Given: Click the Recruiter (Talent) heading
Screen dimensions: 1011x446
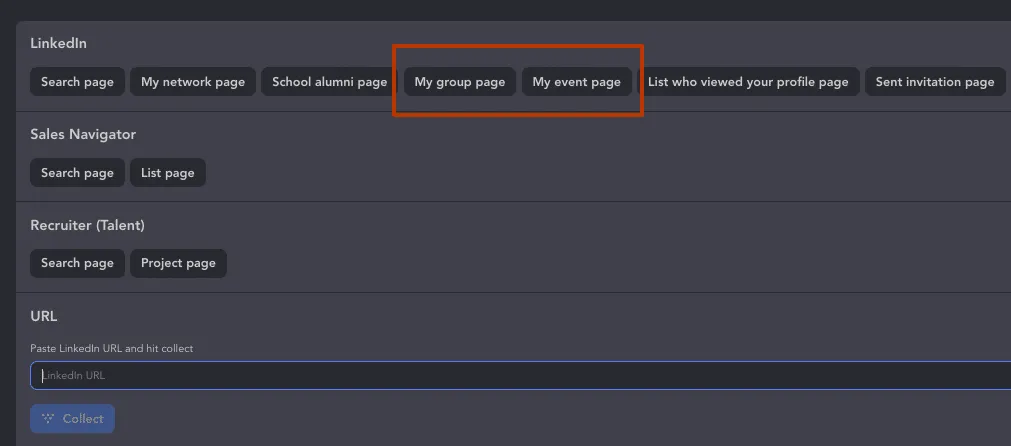Looking at the screenshot, I should (88, 225).
